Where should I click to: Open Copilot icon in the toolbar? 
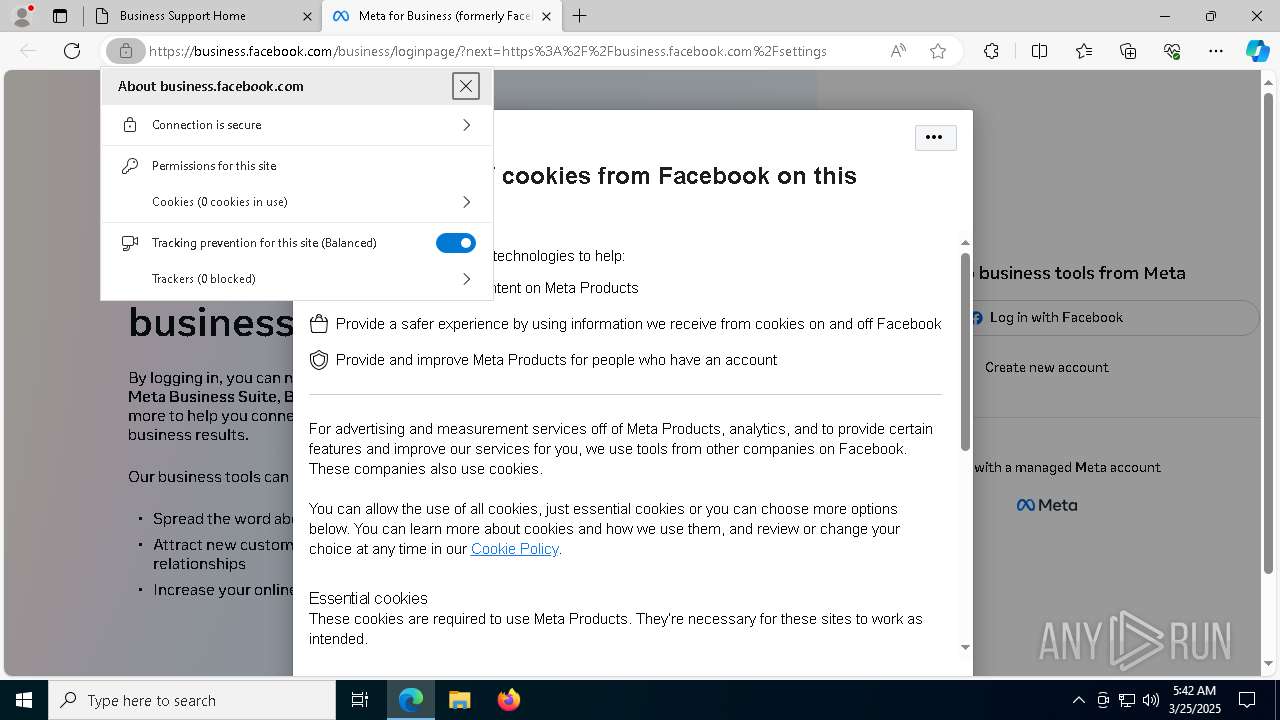1257,51
